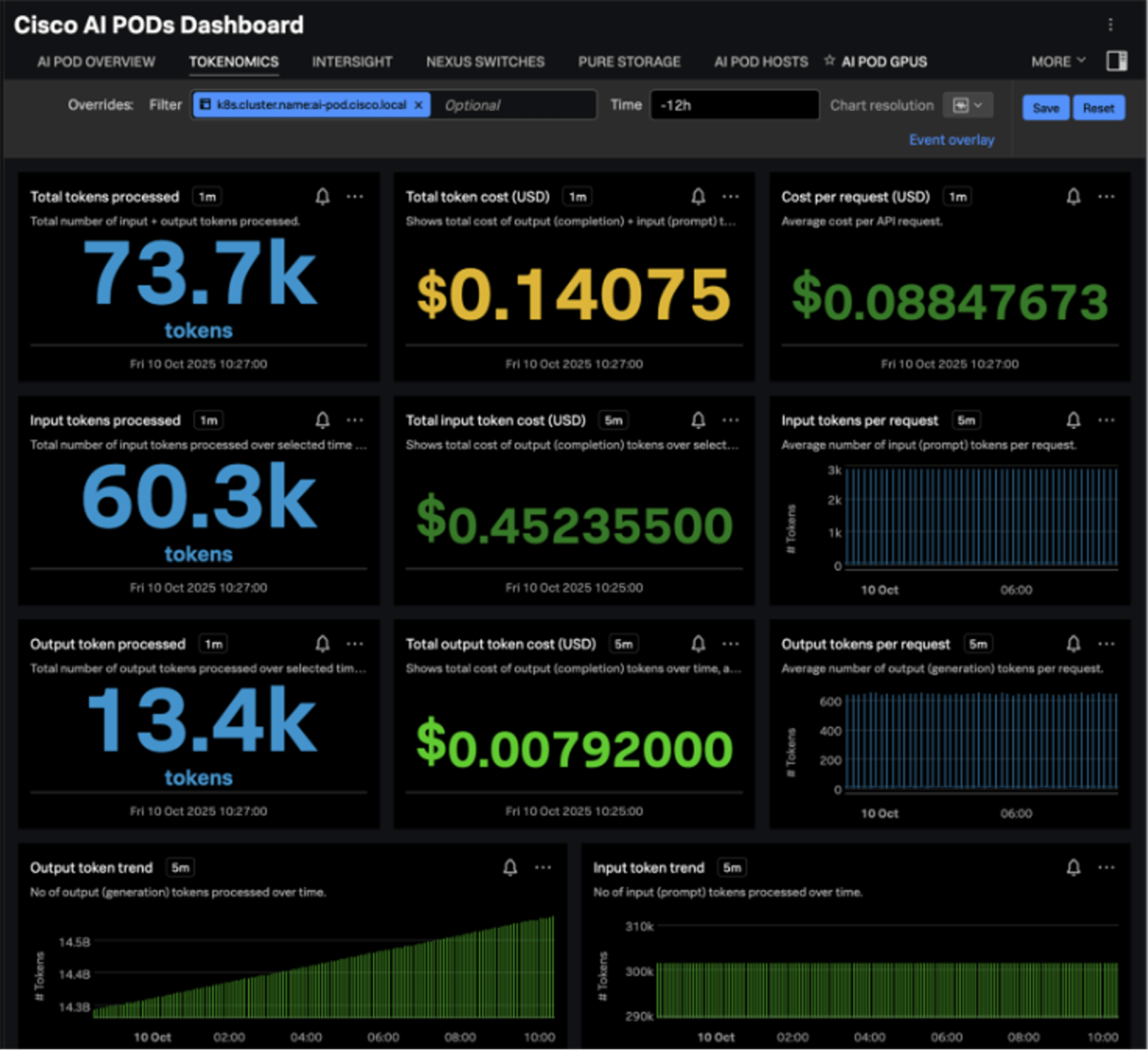Open the three-dot menu on Output token processed
The image size is (1148, 1050).
[x=355, y=643]
